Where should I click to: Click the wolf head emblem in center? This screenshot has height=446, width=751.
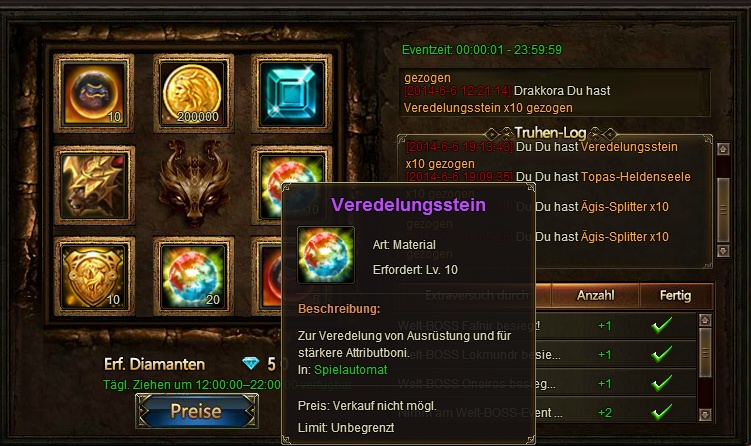click(x=193, y=183)
